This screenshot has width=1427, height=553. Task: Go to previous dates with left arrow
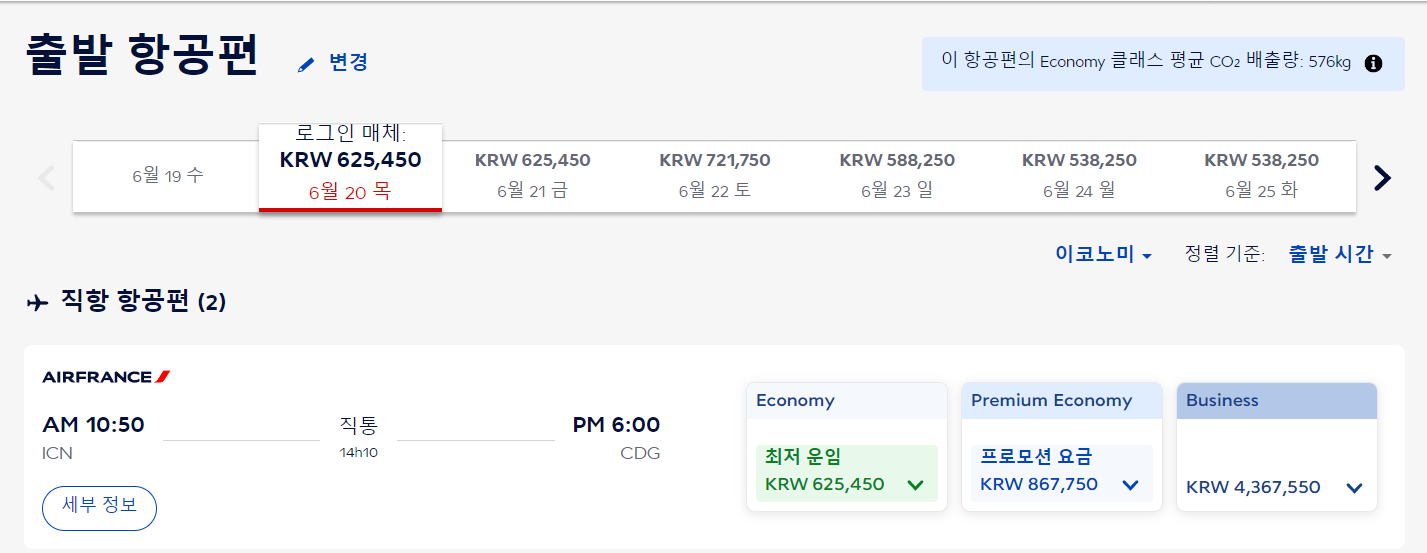pyautogui.click(x=46, y=177)
